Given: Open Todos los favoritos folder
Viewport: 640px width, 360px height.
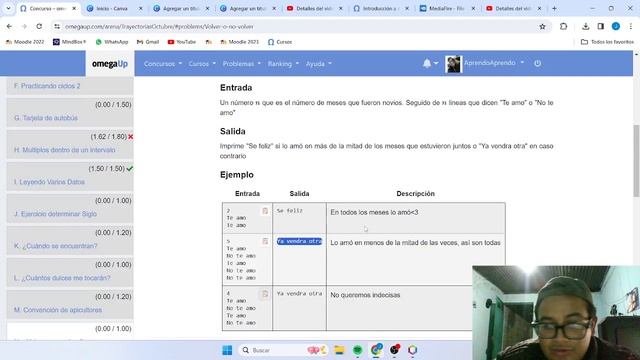Looking at the screenshot, I should click(x=607, y=42).
